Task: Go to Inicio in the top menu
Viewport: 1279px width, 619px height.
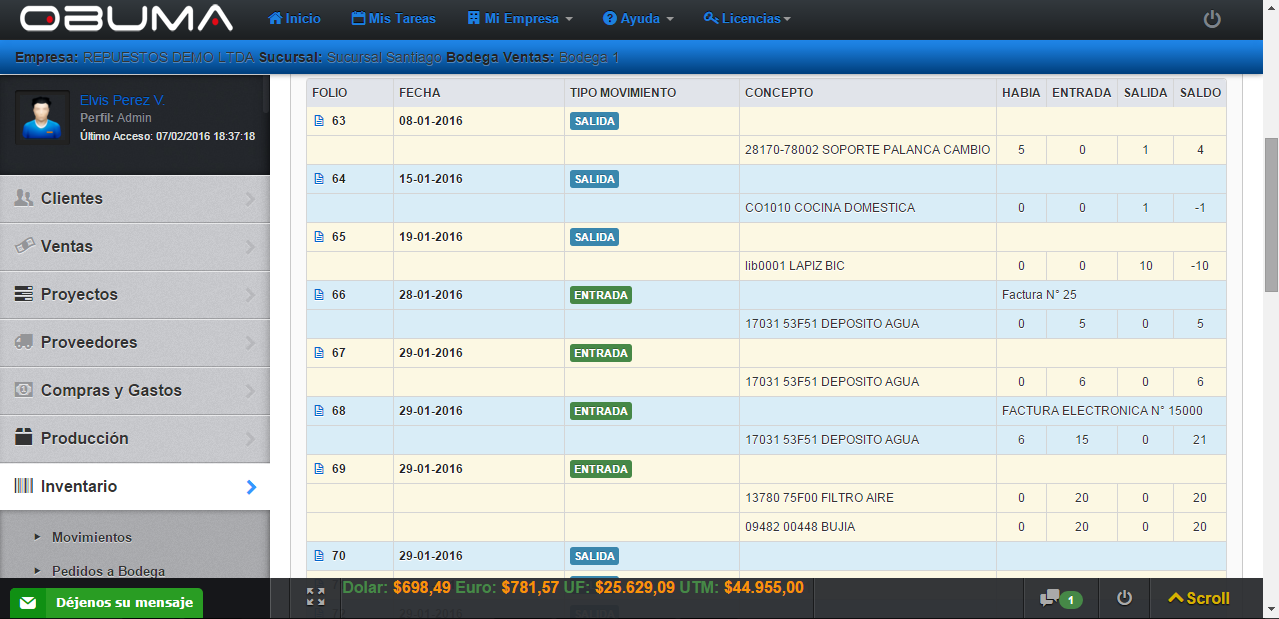Action: pos(295,19)
